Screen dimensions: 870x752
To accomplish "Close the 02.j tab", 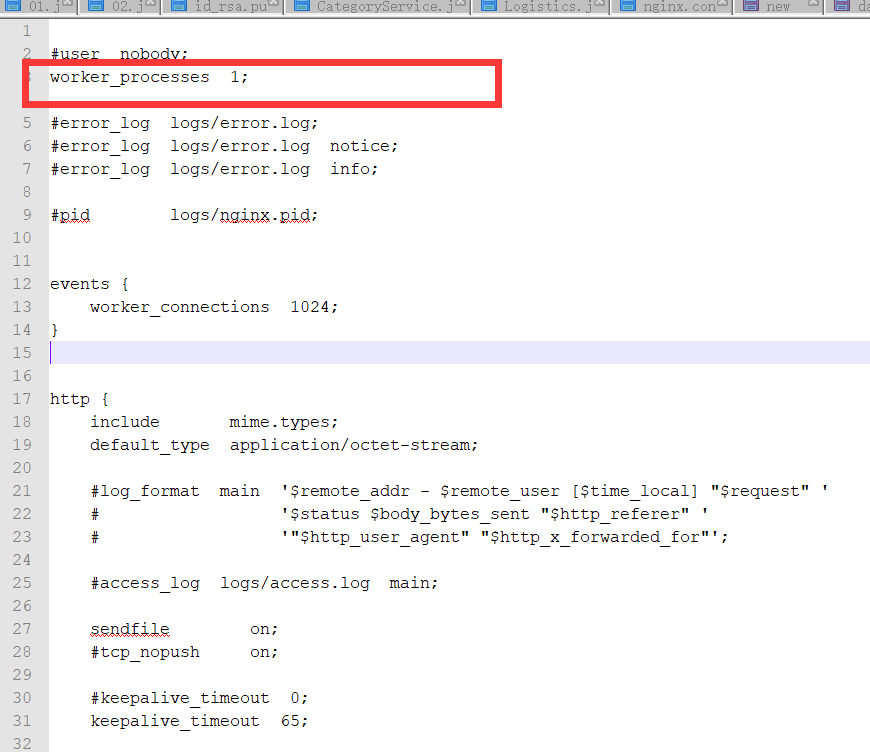I will click(x=150, y=3).
